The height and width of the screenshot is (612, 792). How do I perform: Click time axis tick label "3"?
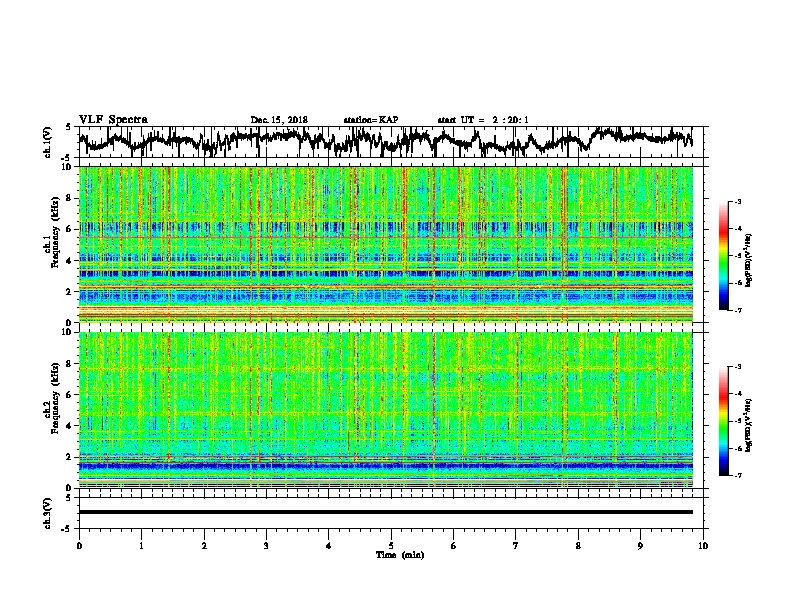(x=266, y=546)
